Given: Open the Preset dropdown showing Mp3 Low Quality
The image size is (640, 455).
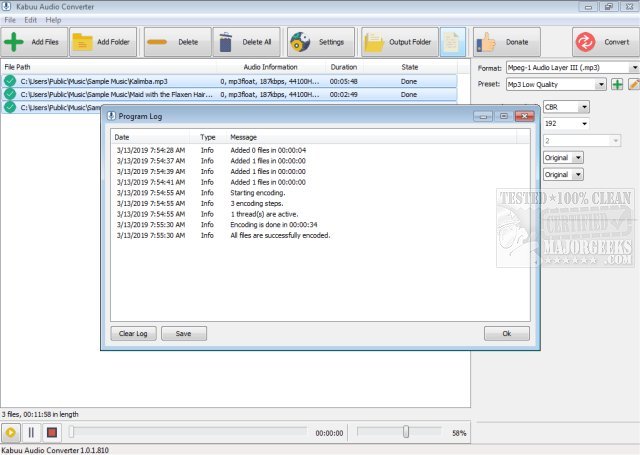Looking at the screenshot, I should [556, 84].
